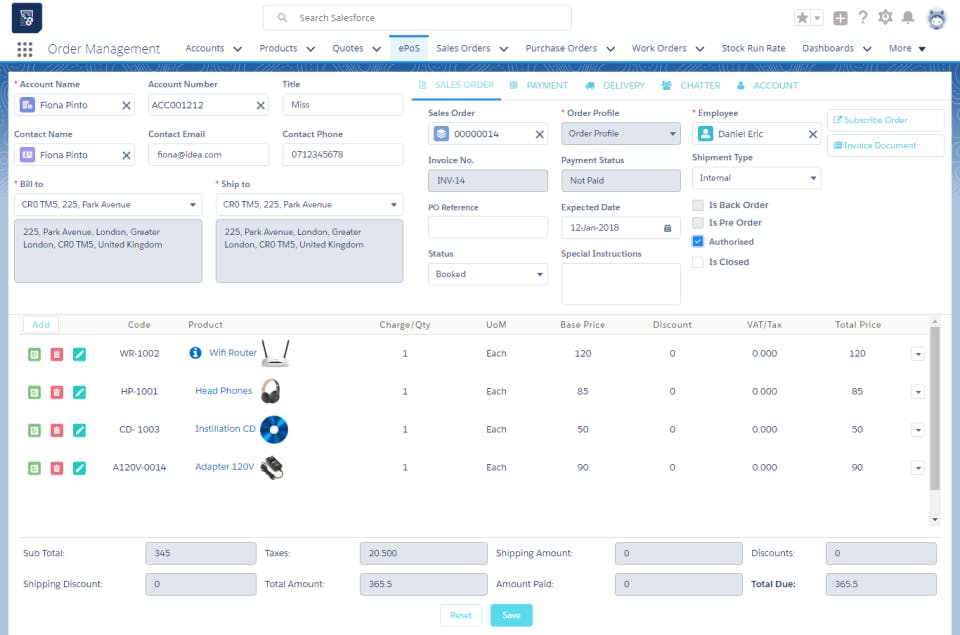The image size is (960, 635).
Task: Delete the CD-1003 Instillation CD line
Action: pos(56,430)
